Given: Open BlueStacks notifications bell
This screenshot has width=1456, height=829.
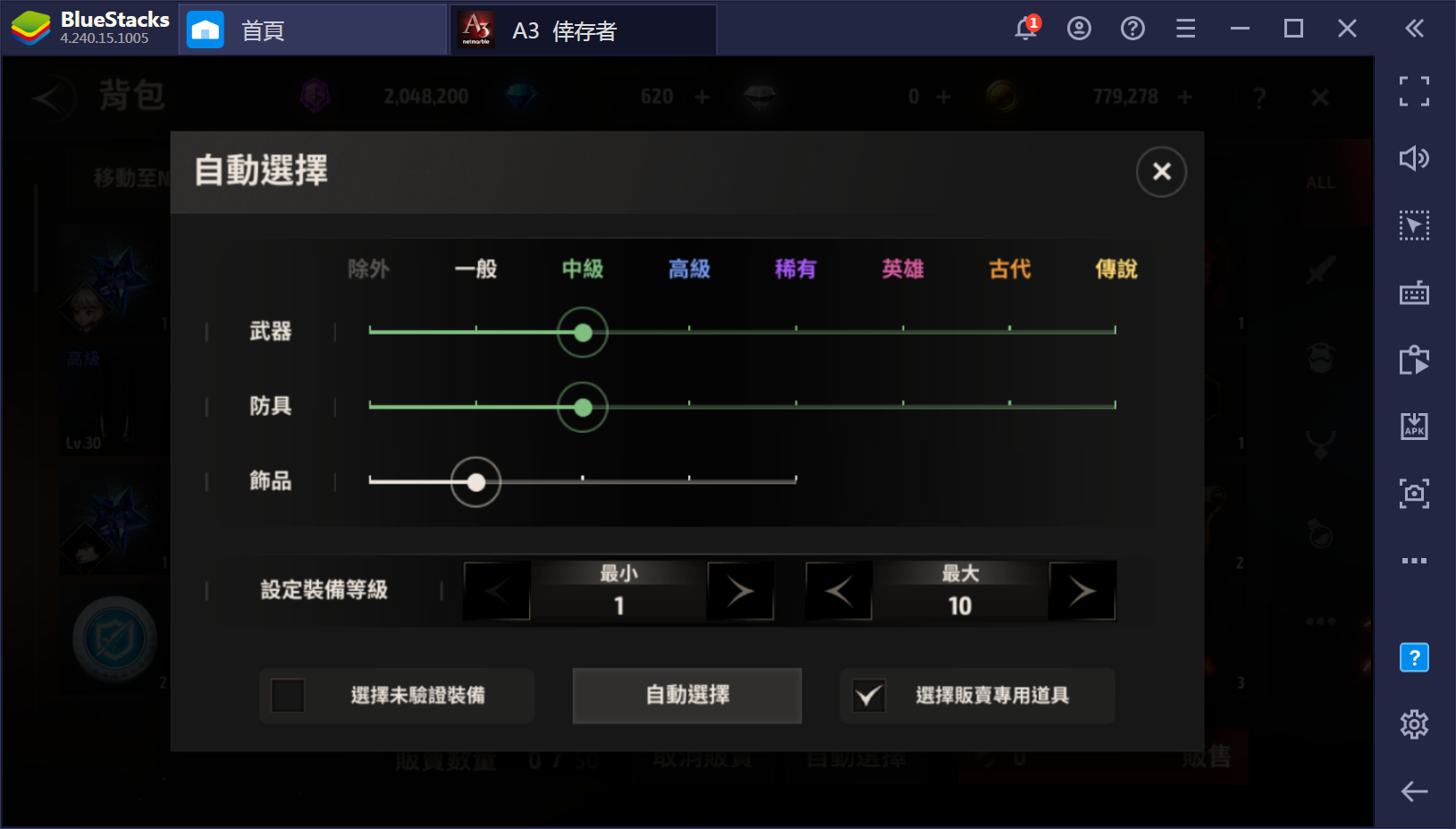Looking at the screenshot, I should point(1027,29).
